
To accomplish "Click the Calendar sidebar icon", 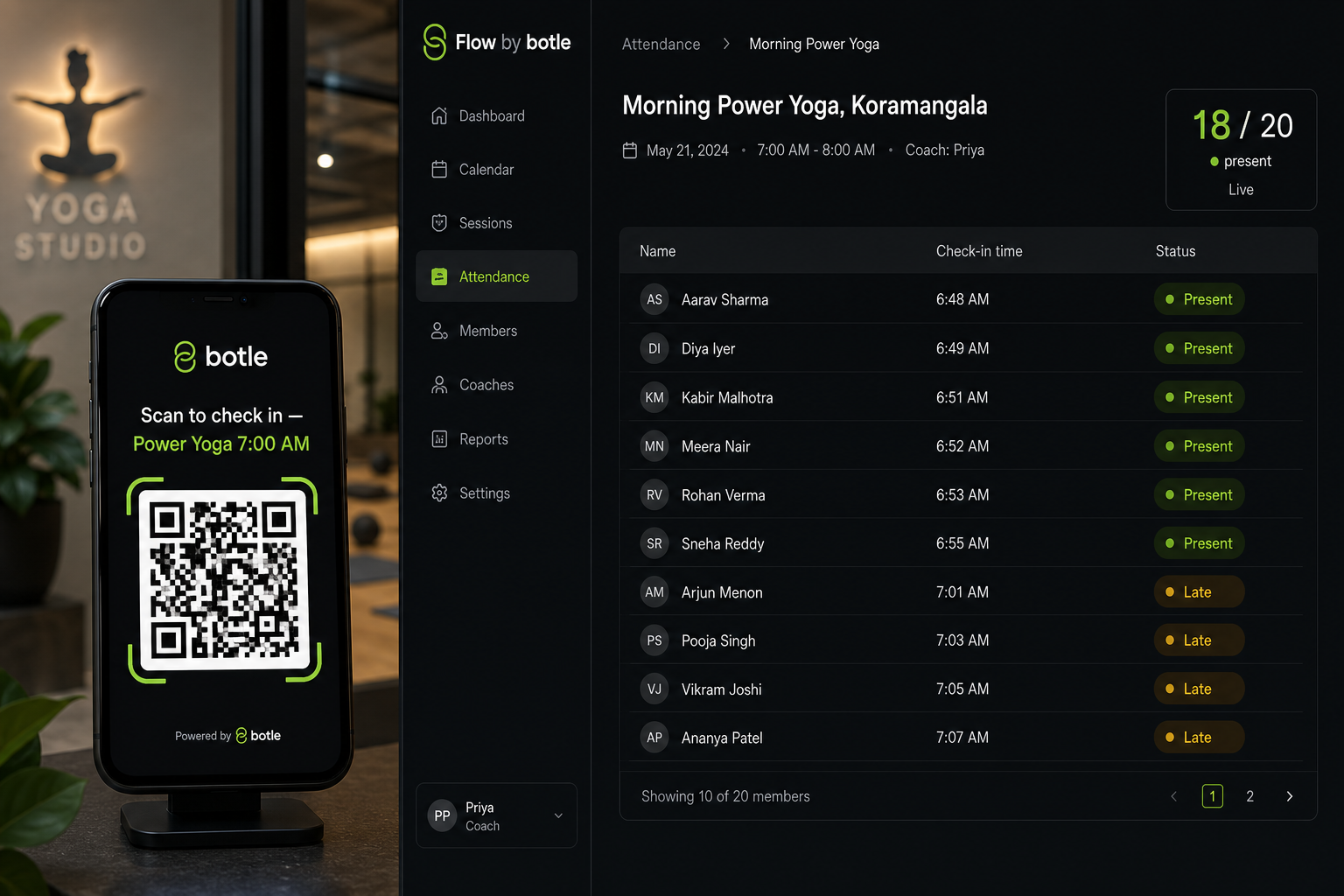I will point(439,169).
